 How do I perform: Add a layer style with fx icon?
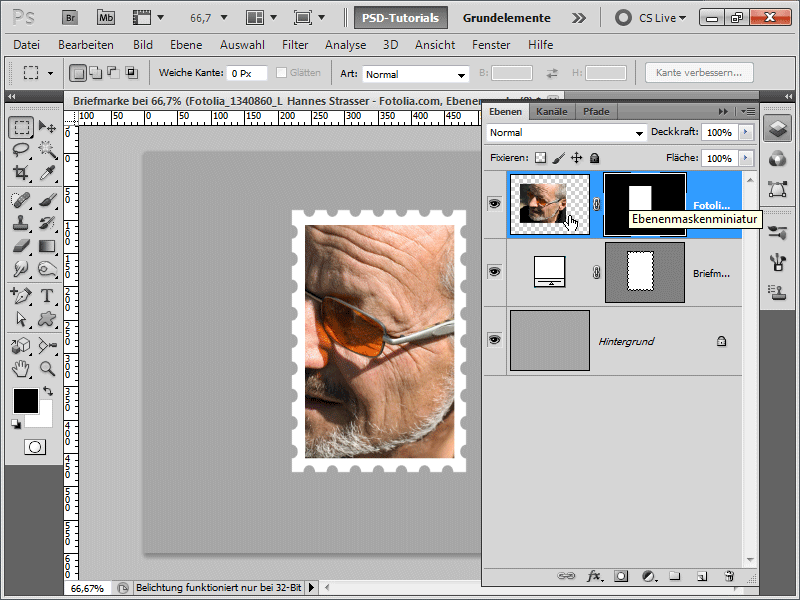click(594, 576)
